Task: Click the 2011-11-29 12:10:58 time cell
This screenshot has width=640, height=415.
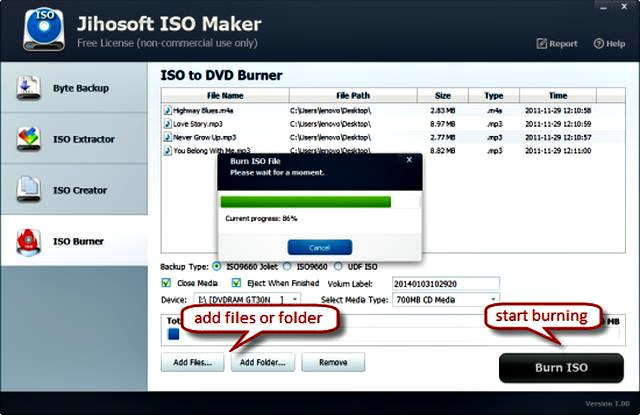Action: click(x=558, y=110)
